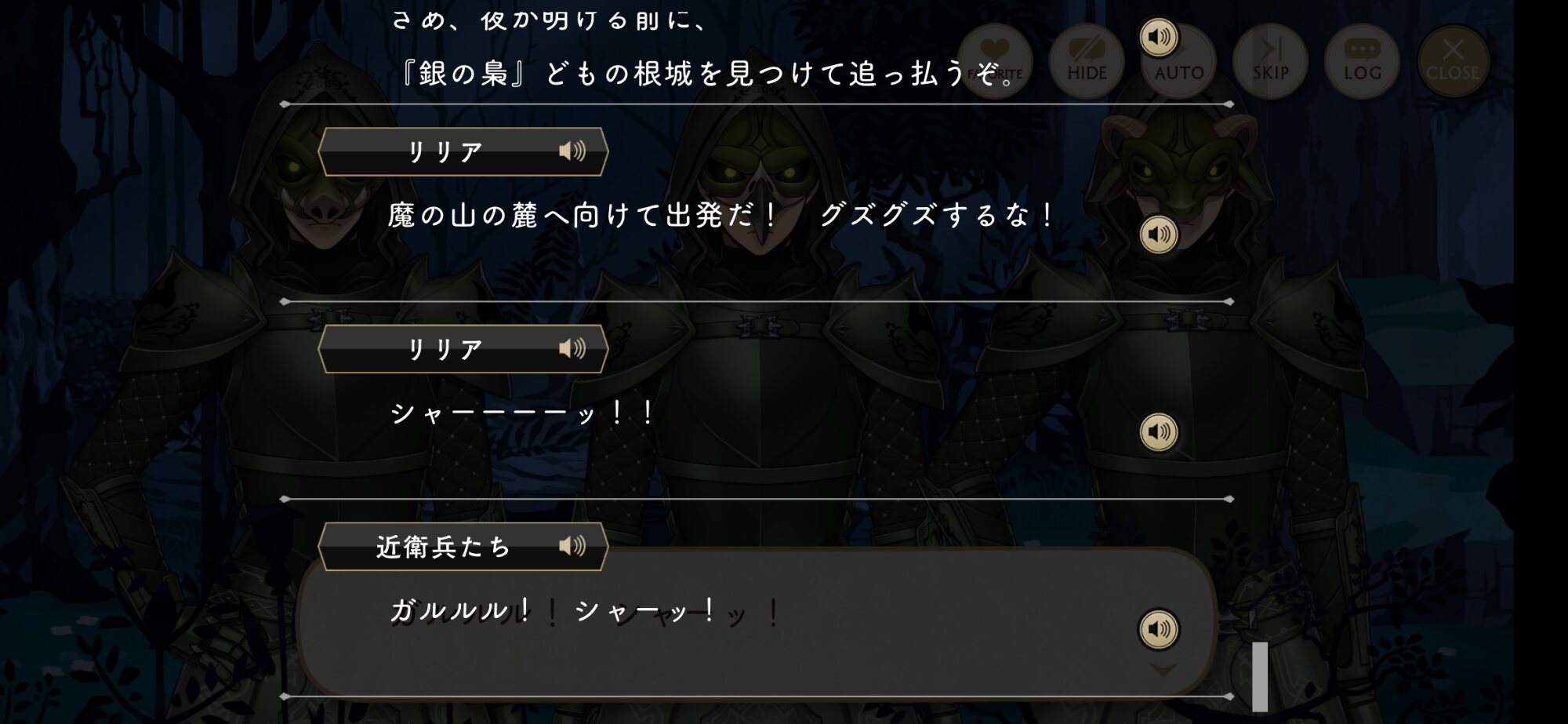Replay audio for シャーーーーッ line
The height and width of the screenshot is (724, 1568).
(1158, 431)
